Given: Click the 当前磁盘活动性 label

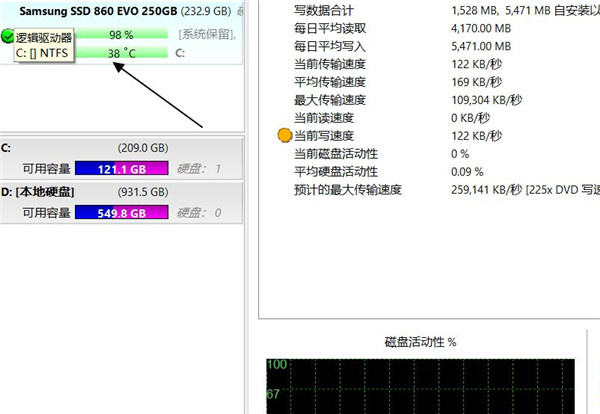Looking at the screenshot, I should coord(336,154).
